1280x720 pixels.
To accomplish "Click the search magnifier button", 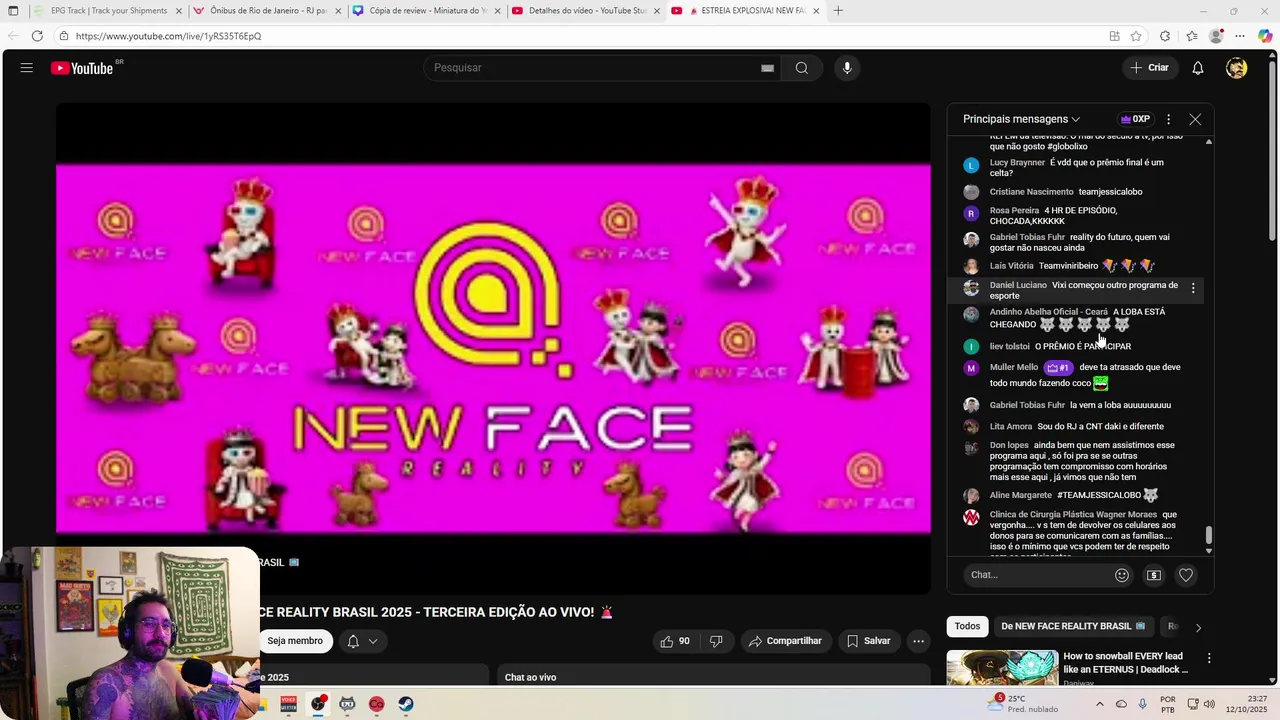I will pos(801,68).
